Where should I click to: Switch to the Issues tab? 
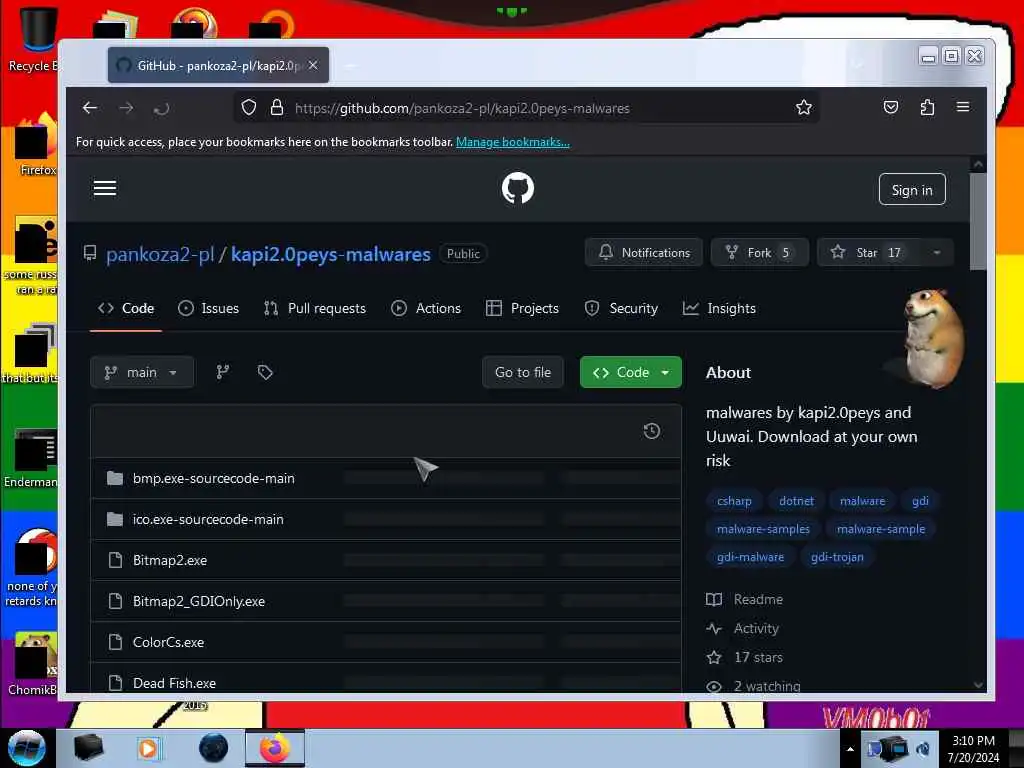point(208,308)
